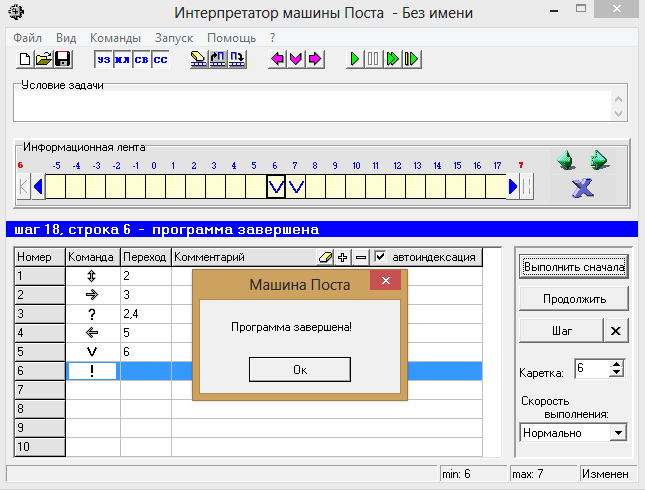The height and width of the screenshot is (490, 645).
Task: Insert move-left command with magenta left arrow
Action: 277,59
